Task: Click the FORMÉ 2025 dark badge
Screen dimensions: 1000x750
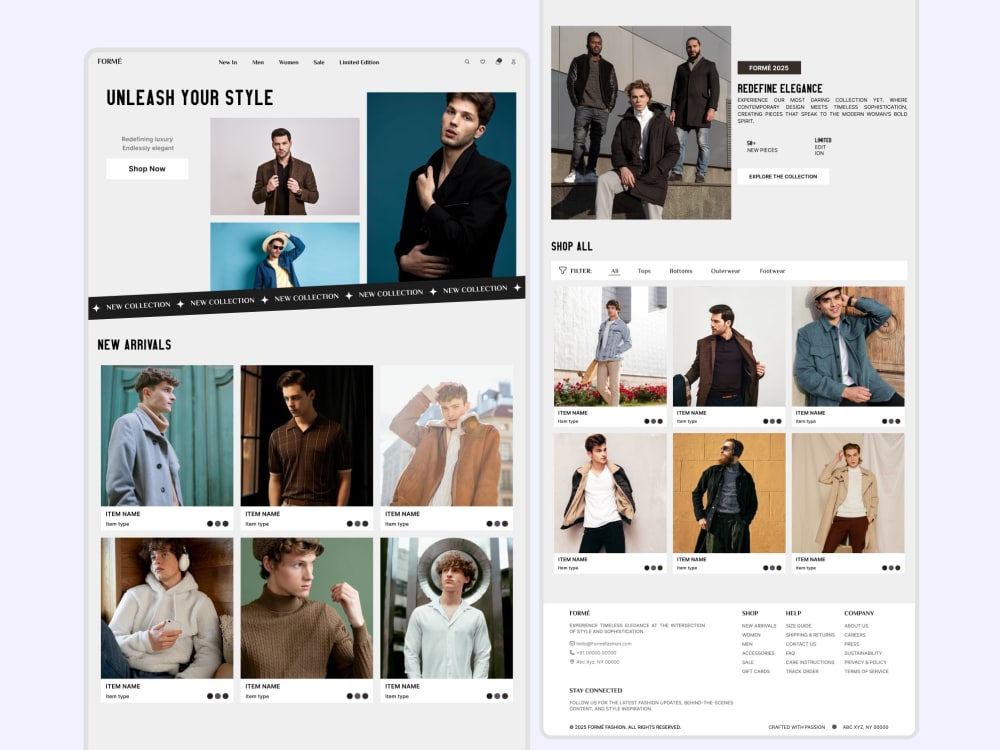Action: (x=769, y=68)
